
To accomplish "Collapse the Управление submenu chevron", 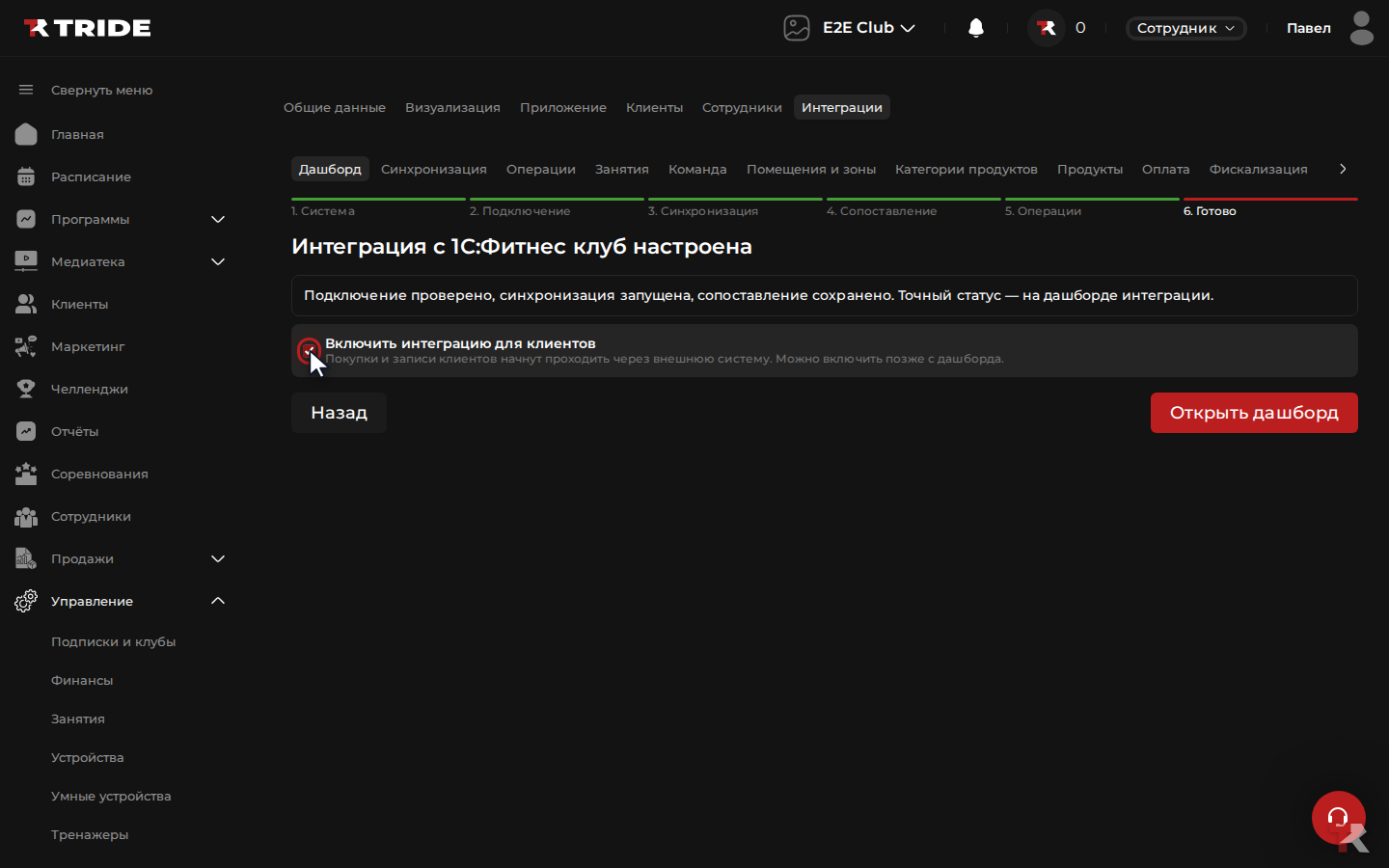I will click(x=218, y=601).
